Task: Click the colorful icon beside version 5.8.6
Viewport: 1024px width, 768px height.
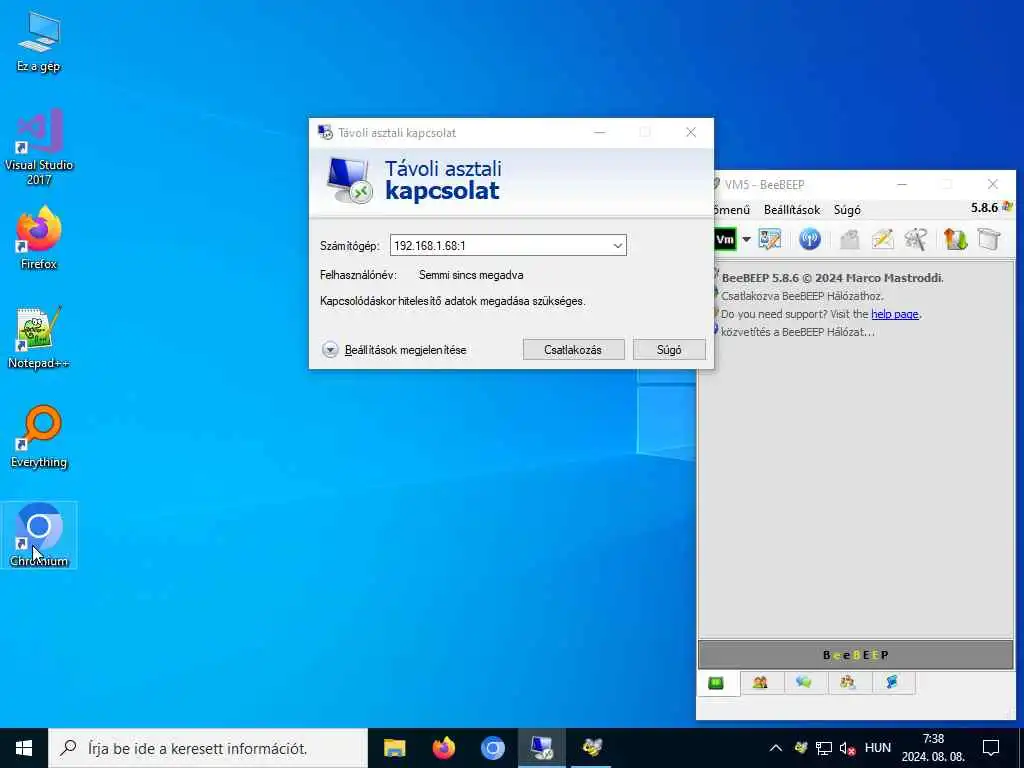Action: 1007,207
